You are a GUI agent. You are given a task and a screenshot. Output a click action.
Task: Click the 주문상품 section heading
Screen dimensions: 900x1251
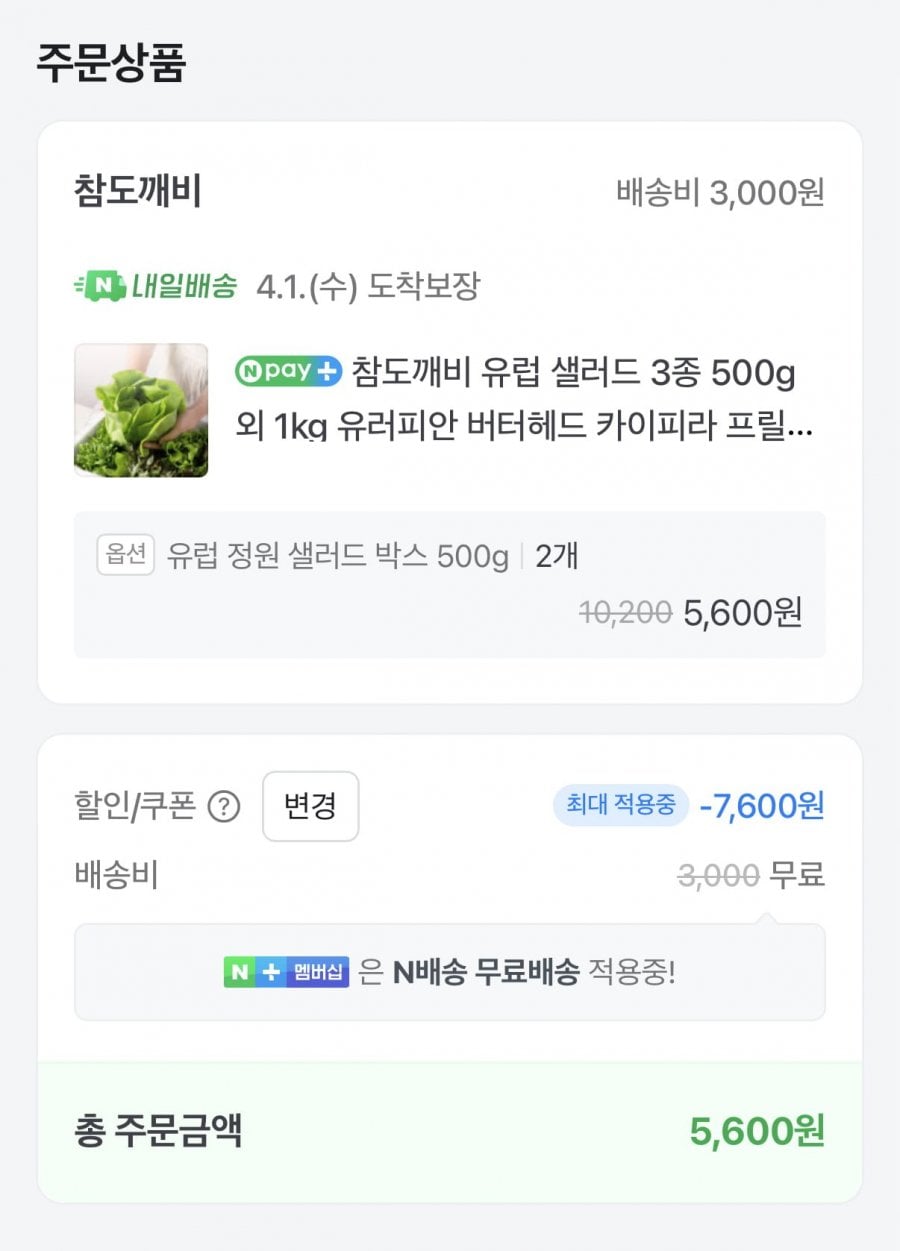[x=111, y=64]
